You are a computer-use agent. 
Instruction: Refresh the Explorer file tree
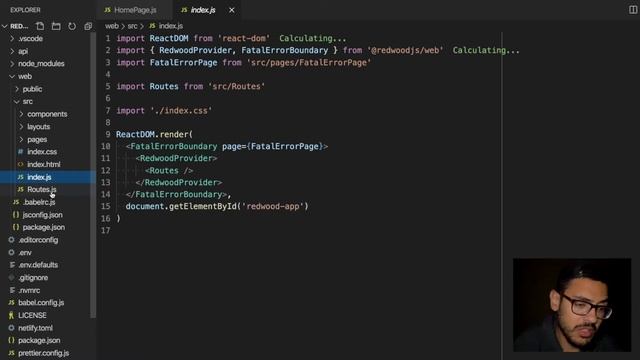click(x=72, y=26)
